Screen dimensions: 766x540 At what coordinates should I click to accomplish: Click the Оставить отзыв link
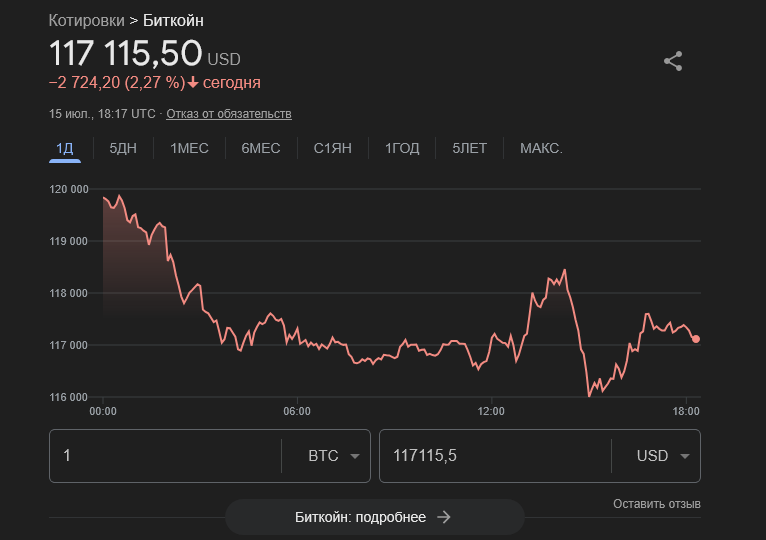coord(657,504)
